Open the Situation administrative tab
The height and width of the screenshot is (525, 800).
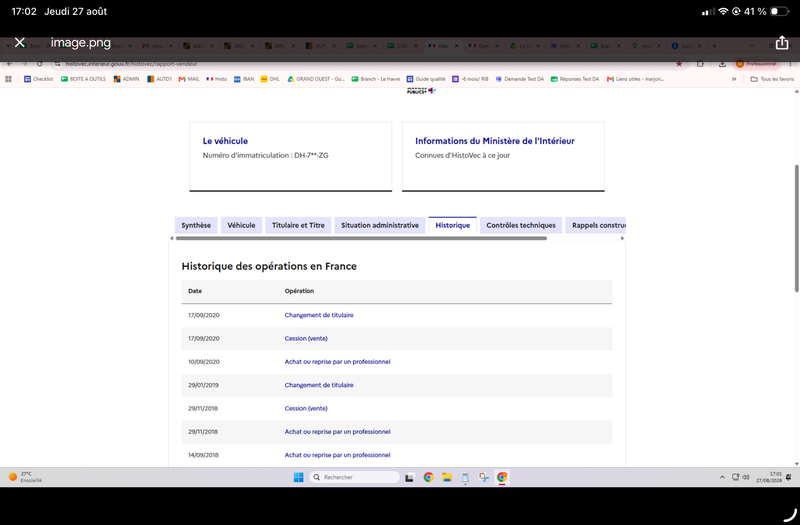(x=380, y=225)
